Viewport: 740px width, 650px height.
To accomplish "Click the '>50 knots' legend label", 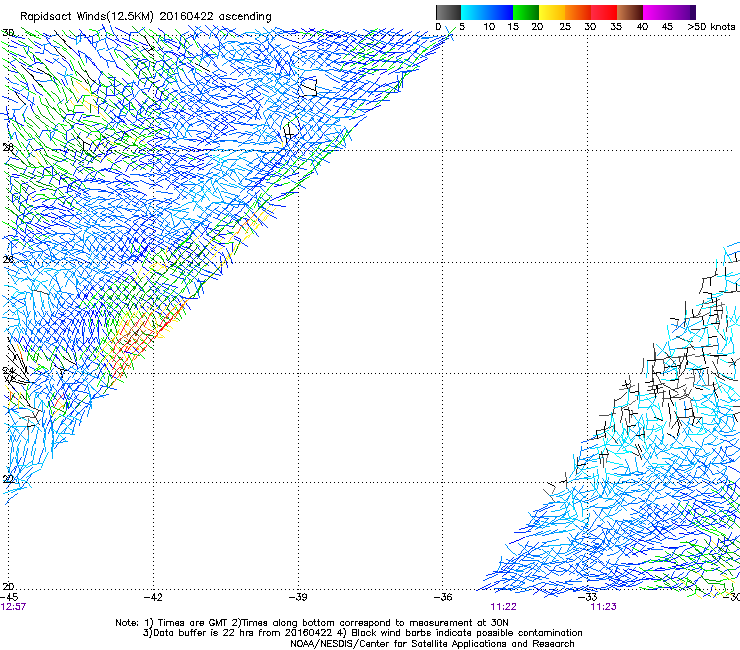I will [711, 26].
